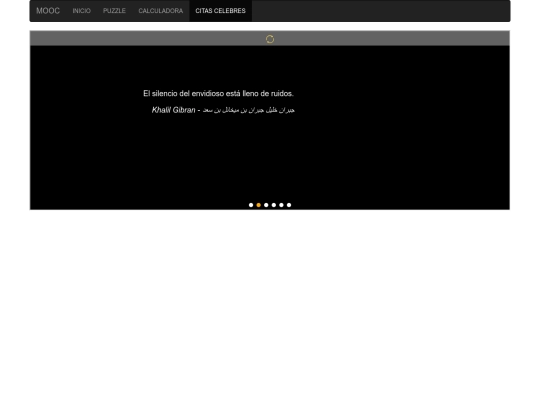Click the quote text about envidioso
Viewport: 540px width, 405px height.
218,93
